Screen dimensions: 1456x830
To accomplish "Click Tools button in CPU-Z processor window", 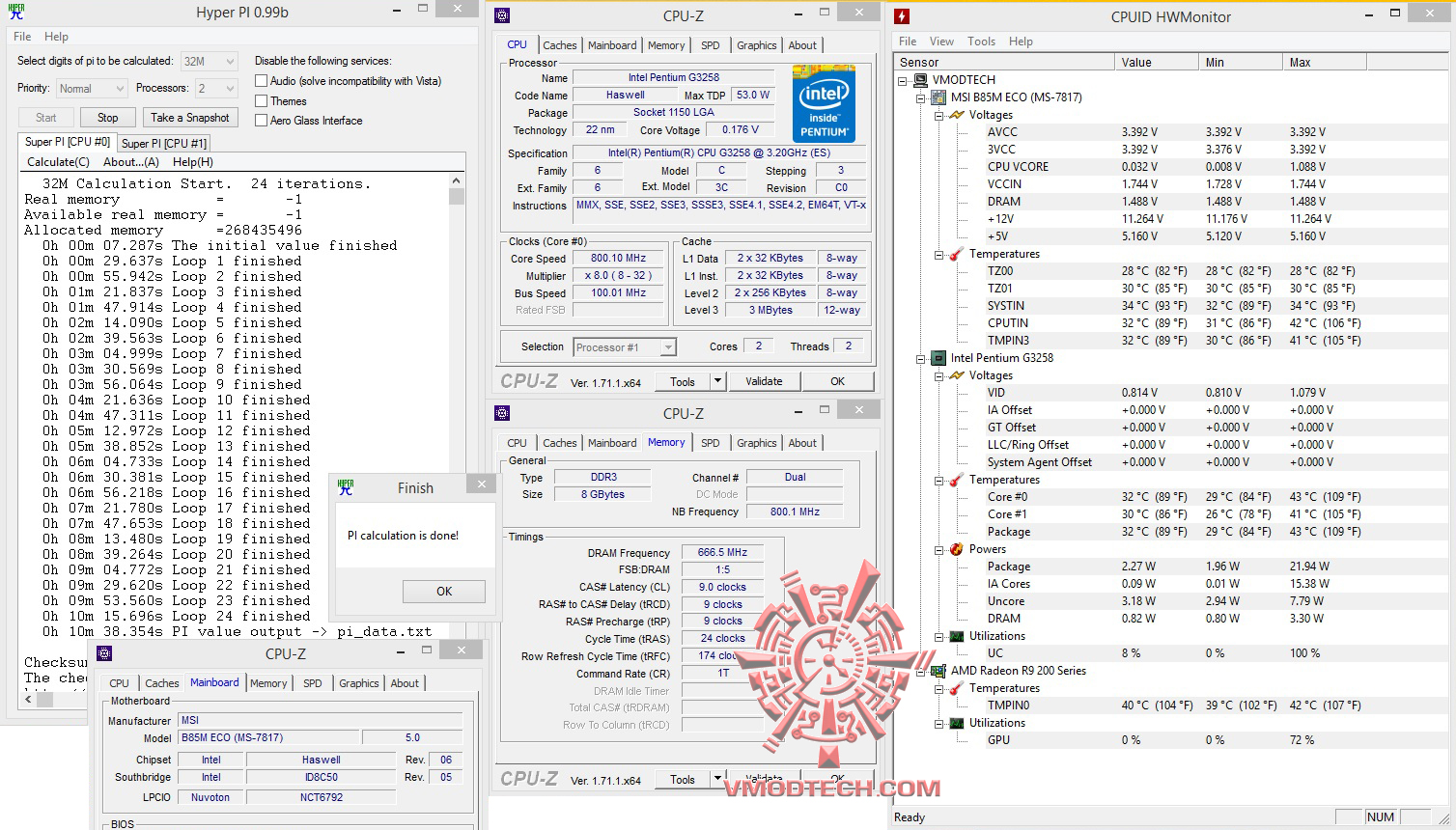I will click(x=683, y=381).
